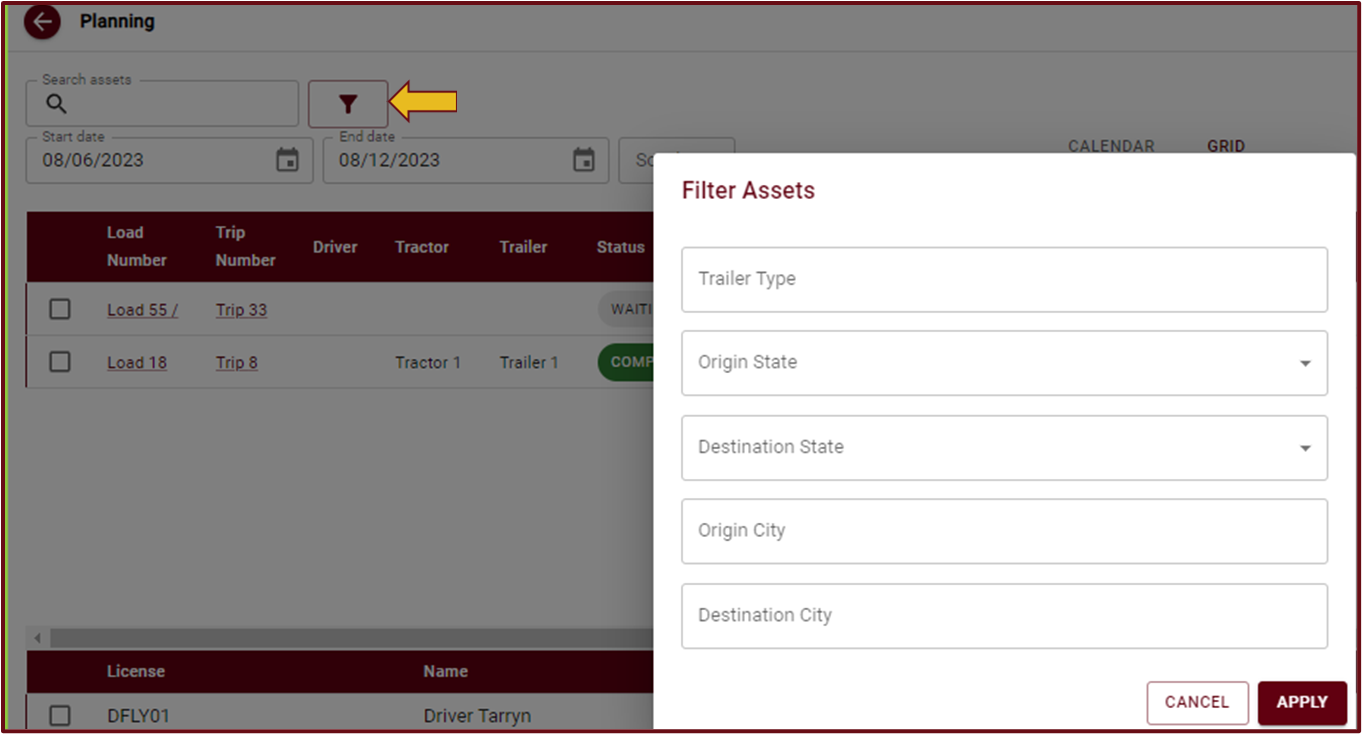Open the filter funnel icon button
Viewport: 1362px width, 734px height.
347,104
